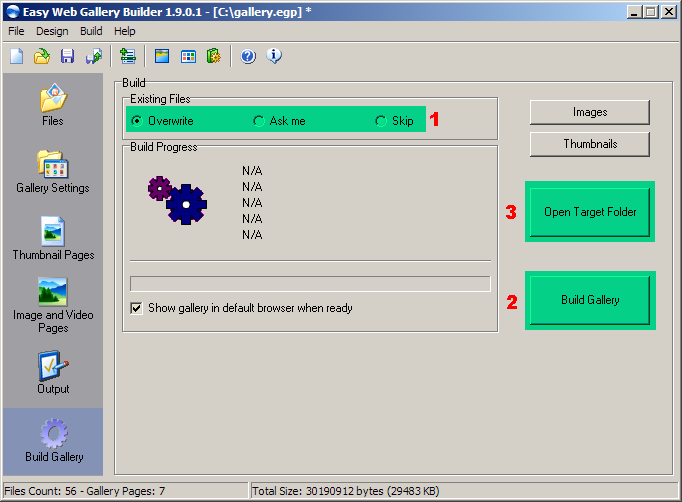Screen dimensions: 682x502
Task: Select the Skip radio option
Action: pyautogui.click(x=394, y=120)
